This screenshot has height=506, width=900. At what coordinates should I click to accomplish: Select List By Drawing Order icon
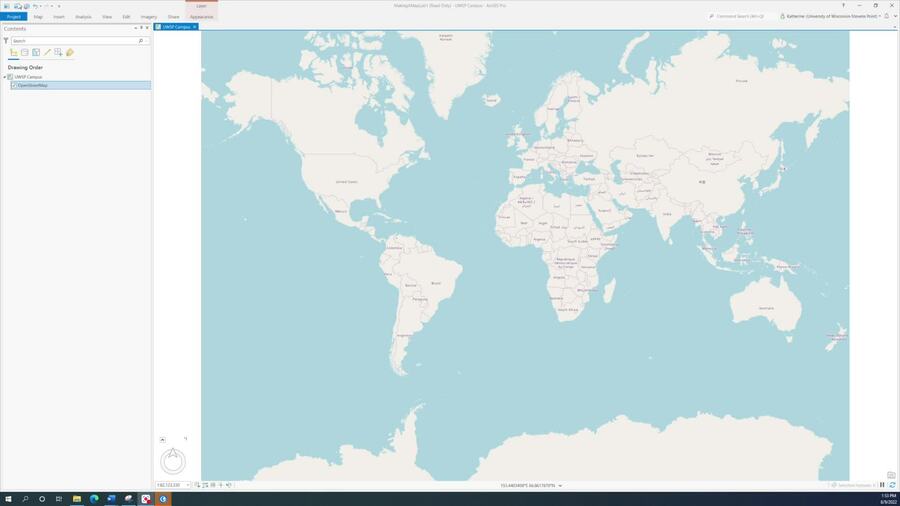click(x=14, y=52)
